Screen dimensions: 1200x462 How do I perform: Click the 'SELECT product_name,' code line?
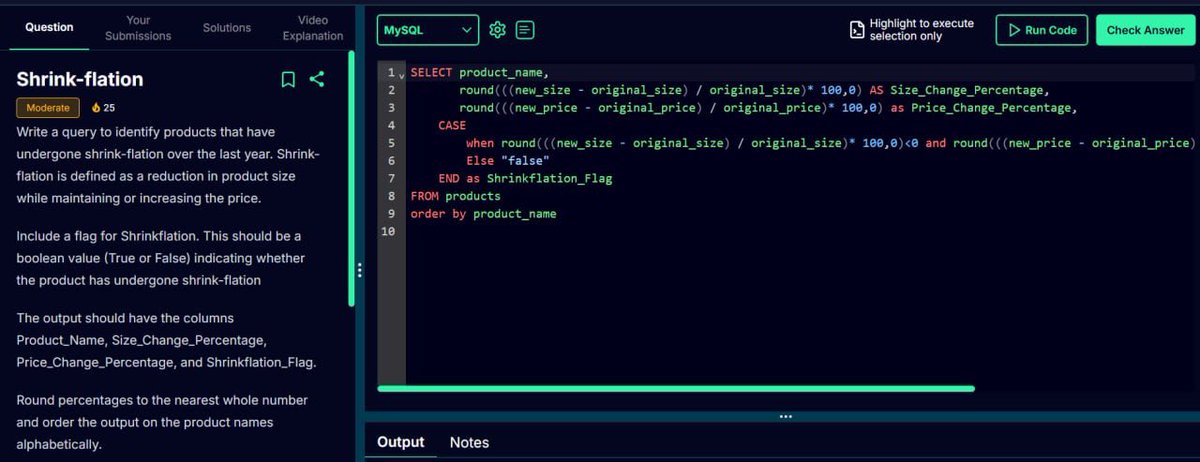480,73
